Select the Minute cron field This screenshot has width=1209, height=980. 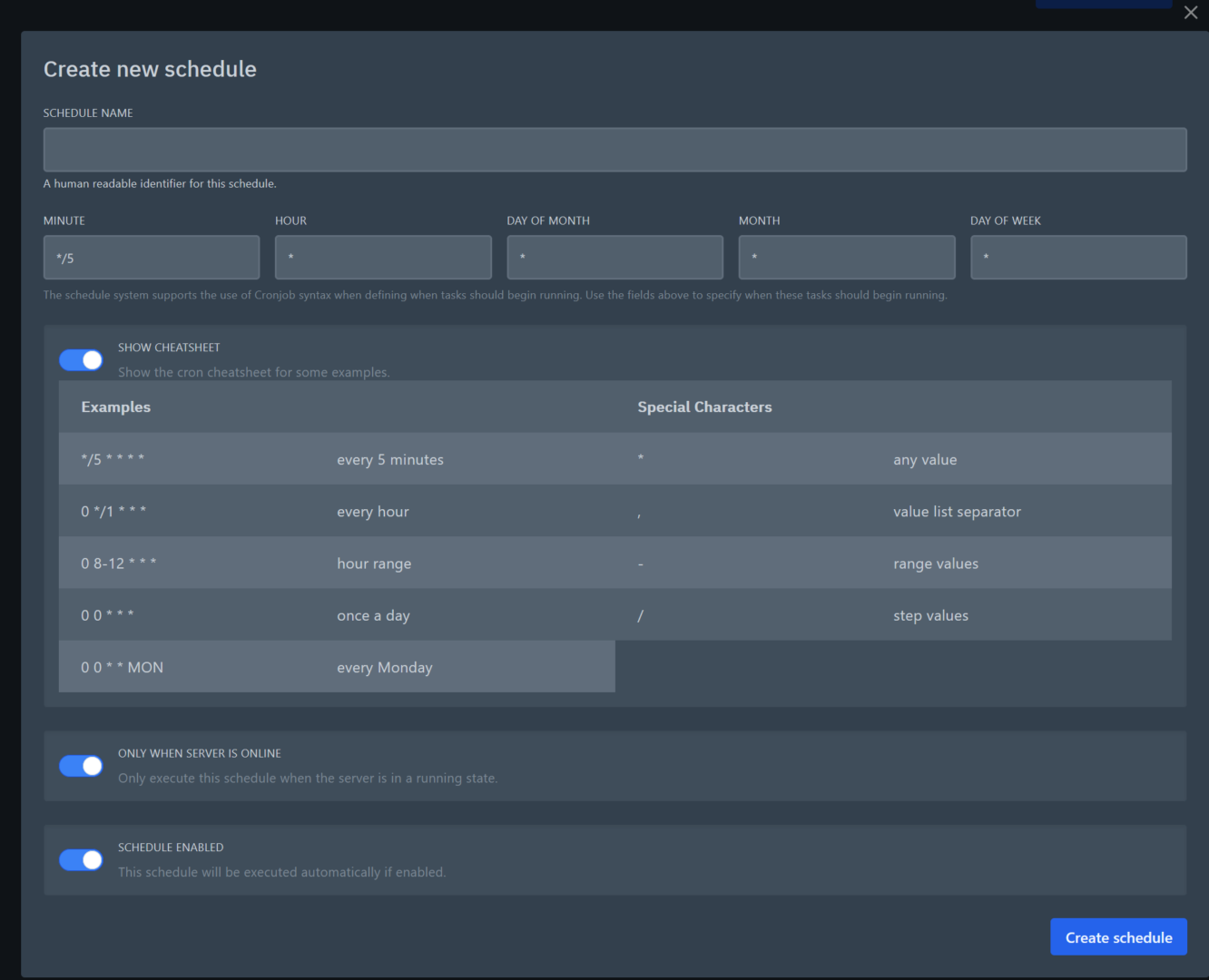pos(151,257)
